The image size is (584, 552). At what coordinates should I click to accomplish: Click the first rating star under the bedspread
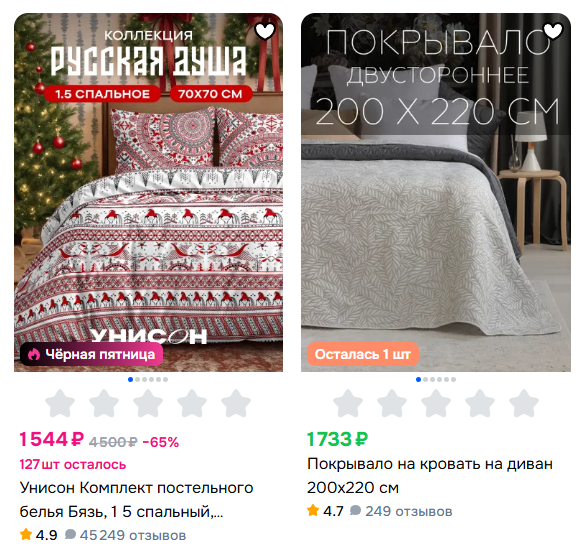[348, 403]
